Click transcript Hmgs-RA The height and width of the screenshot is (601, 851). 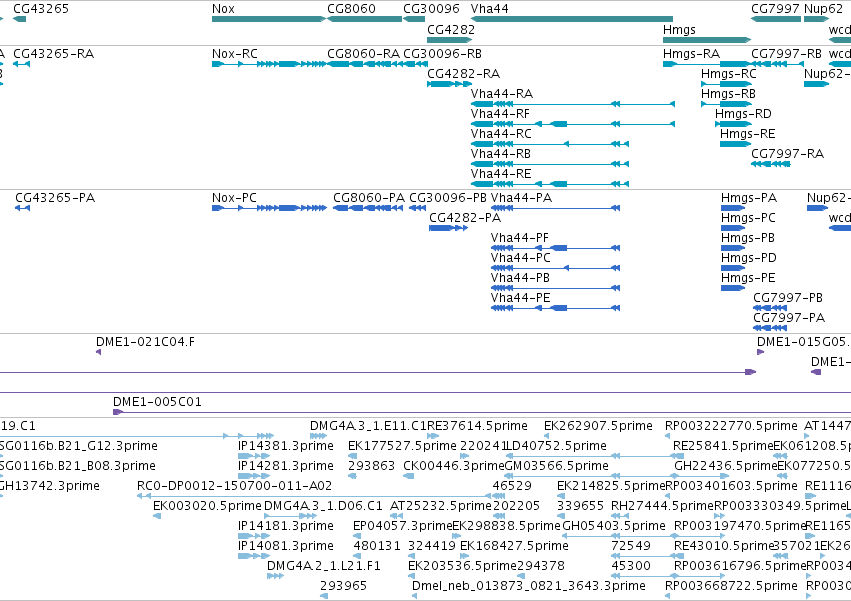(x=707, y=64)
